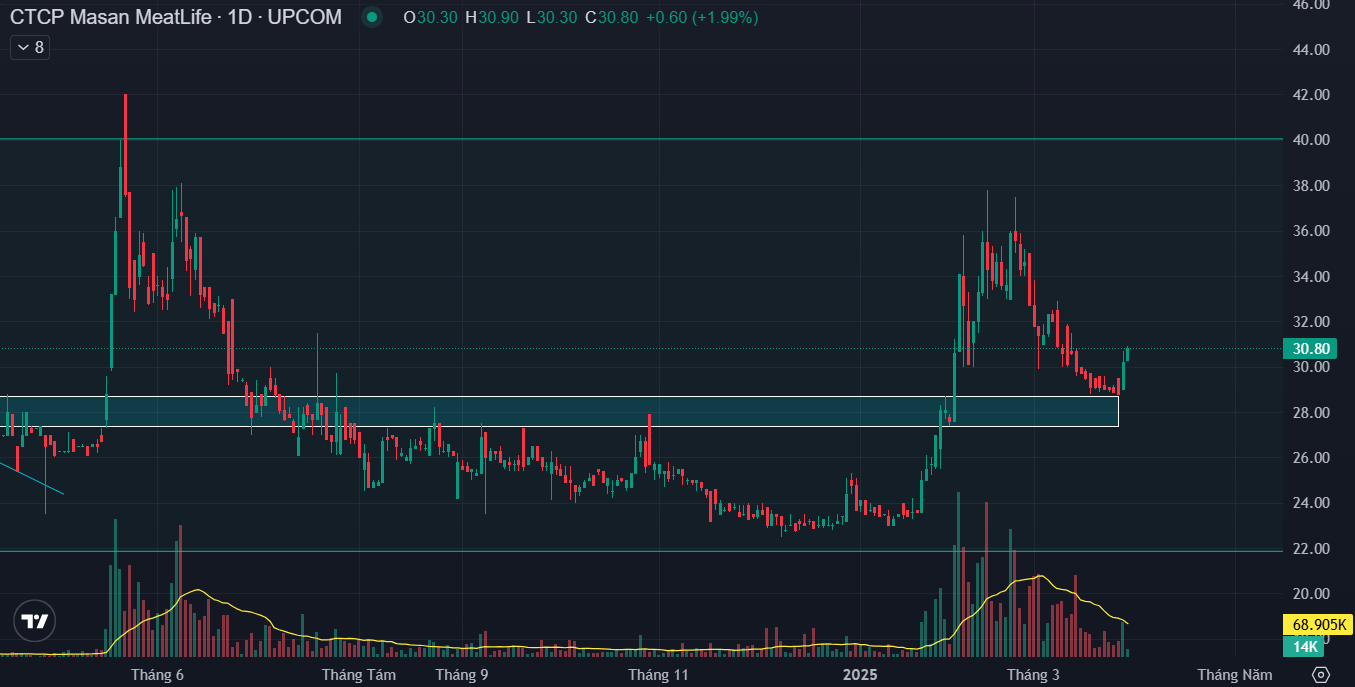Viewport: 1355px width, 687px height.
Task: Click the 36.00 price scale label
Action: [1310, 231]
